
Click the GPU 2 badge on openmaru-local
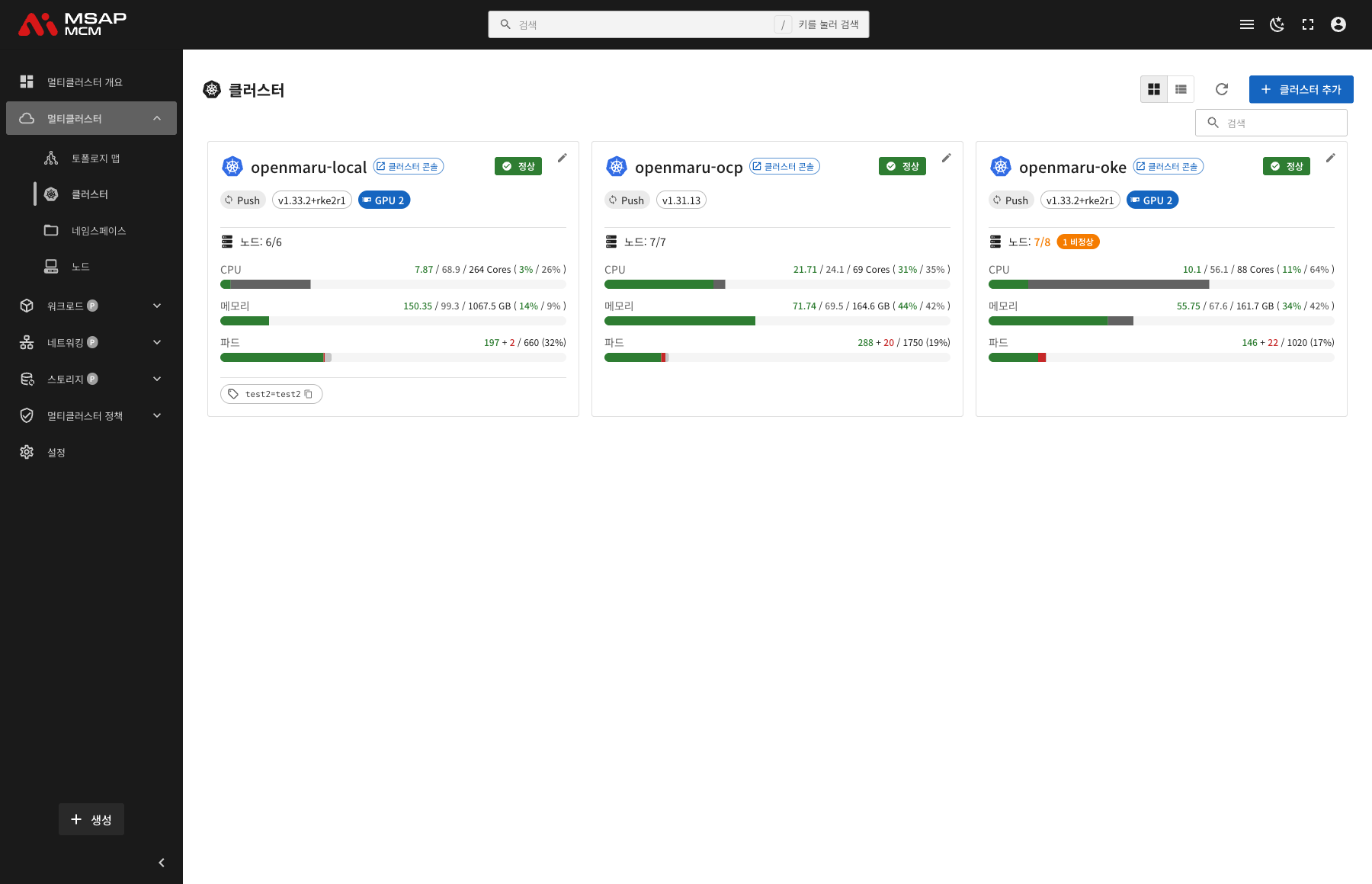[384, 200]
